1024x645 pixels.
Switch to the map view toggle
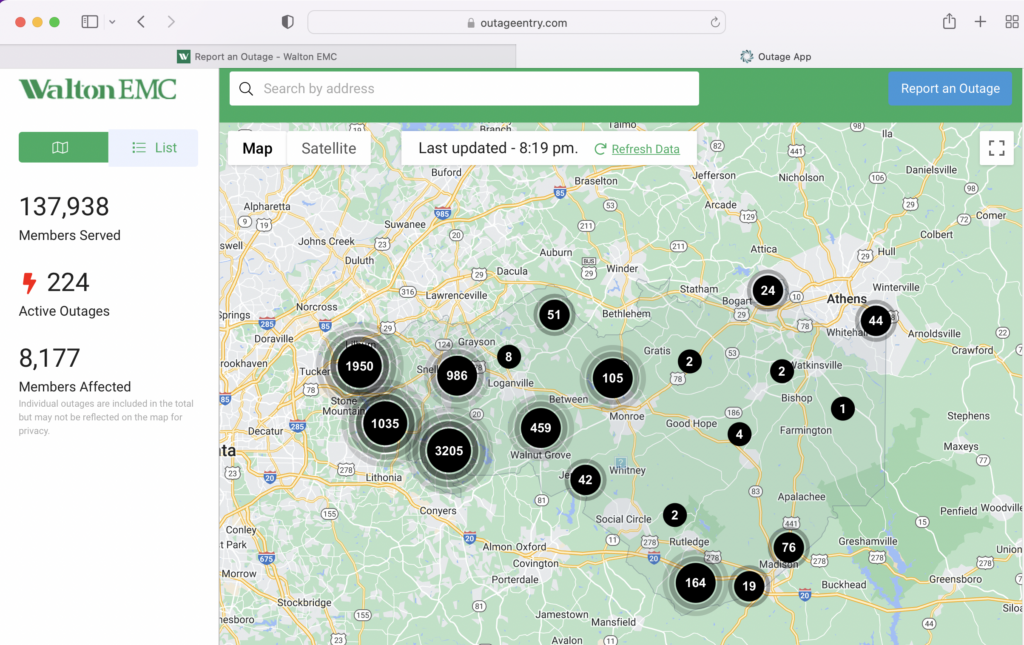63,147
